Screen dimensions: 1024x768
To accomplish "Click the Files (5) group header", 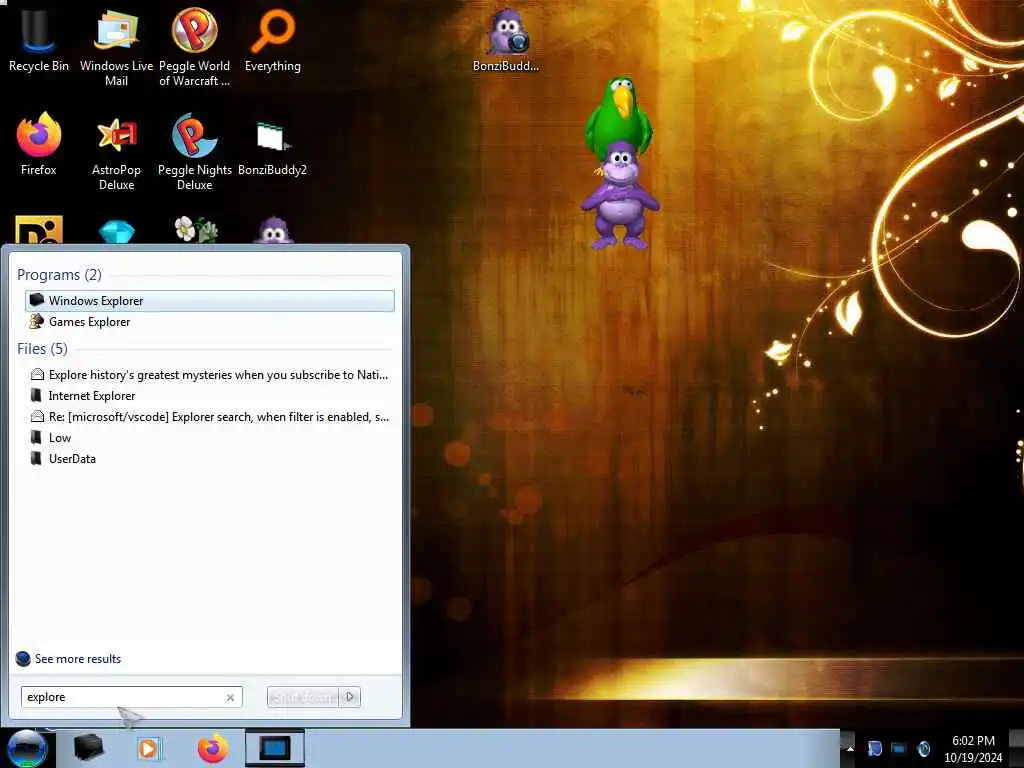I will (42, 349).
